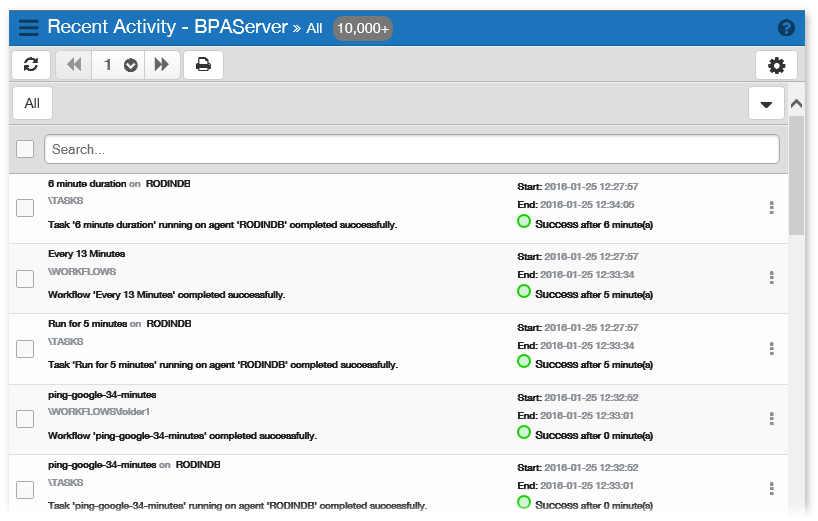Viewport: 818px width, 521px height.
Task: Expand the filter dropdown arrow on right
Action: coord(766,104)
